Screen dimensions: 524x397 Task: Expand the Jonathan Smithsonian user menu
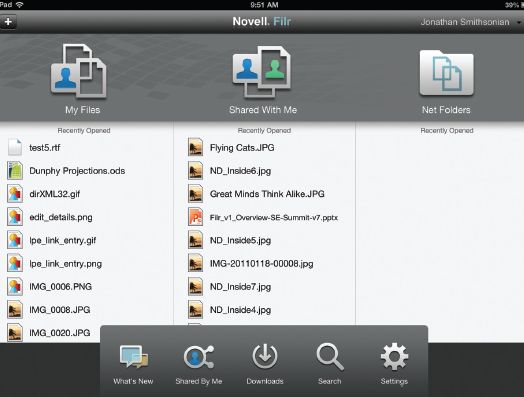tap(471, 22)
